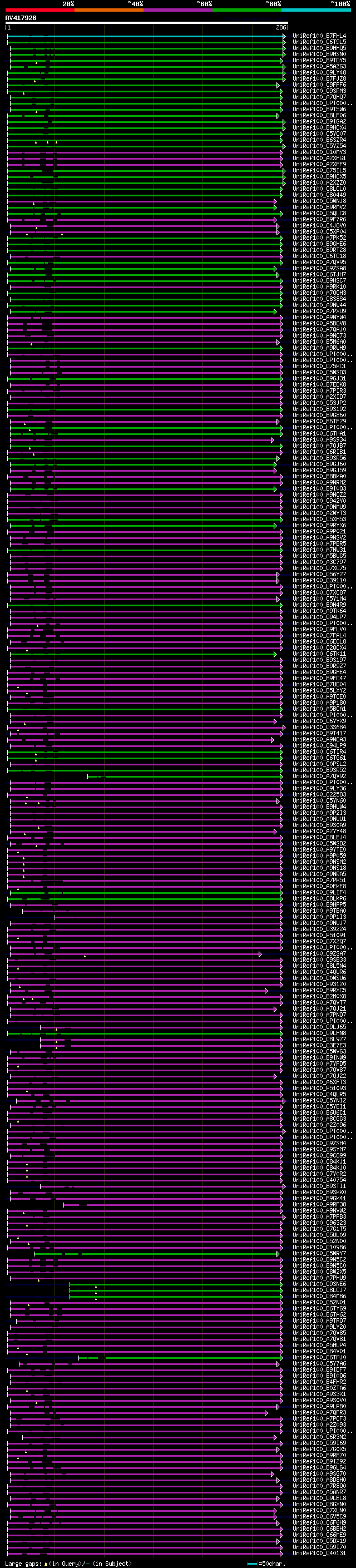Select UniRef100_Q9LY48 label
The height and width of the screenshot is (1568, 356).
pos(319,72)
